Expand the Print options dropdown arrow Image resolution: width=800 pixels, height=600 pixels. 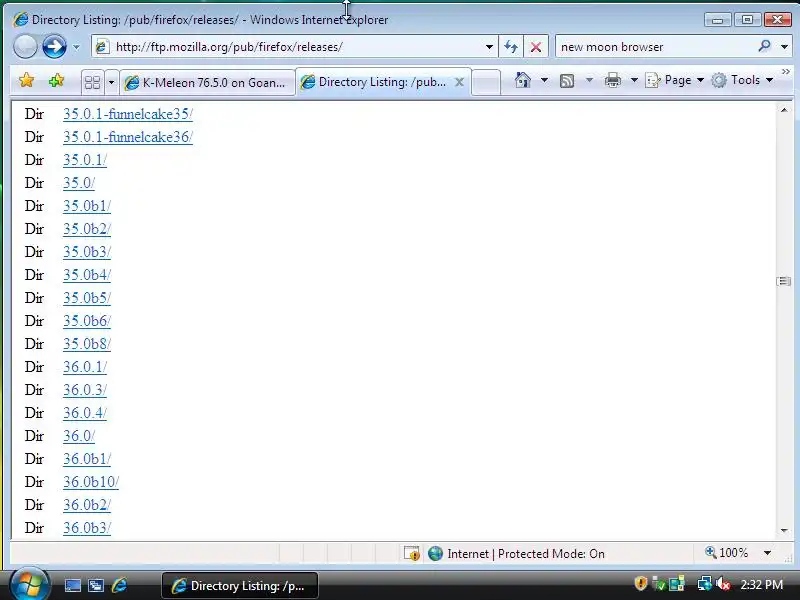click(634, 80)
